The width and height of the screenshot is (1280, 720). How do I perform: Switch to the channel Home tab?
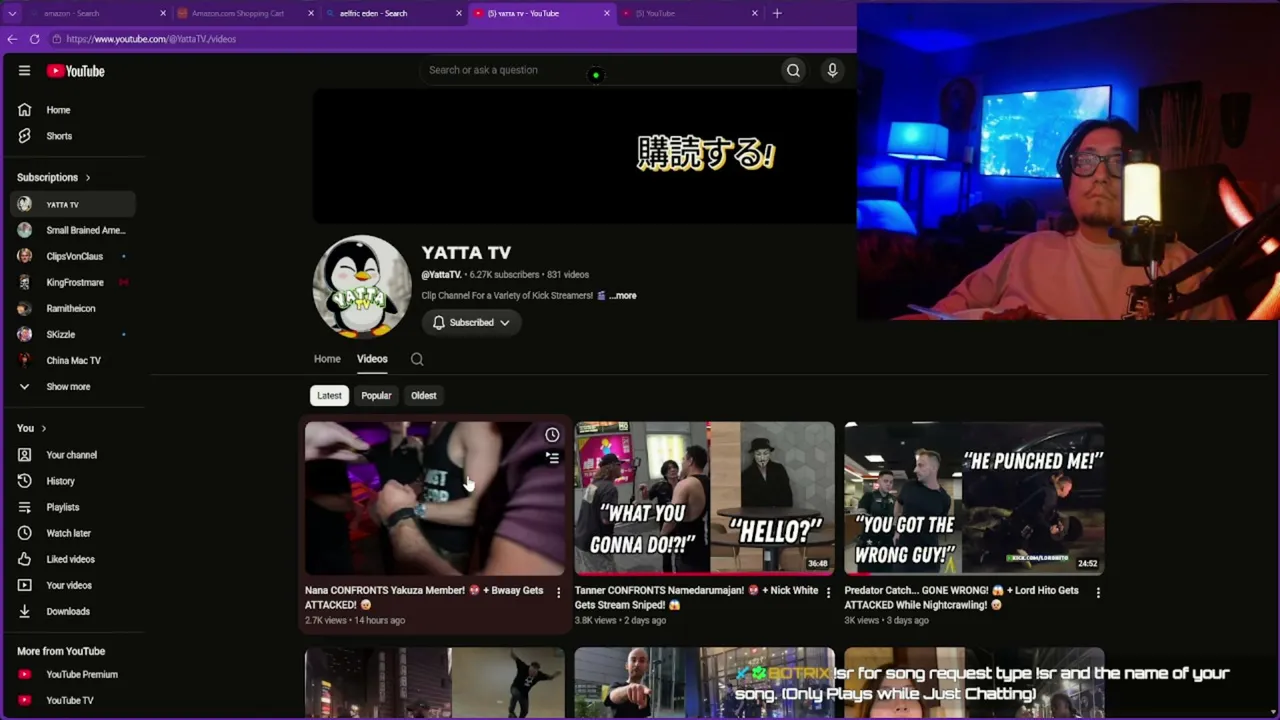click(x=327, y=359)
